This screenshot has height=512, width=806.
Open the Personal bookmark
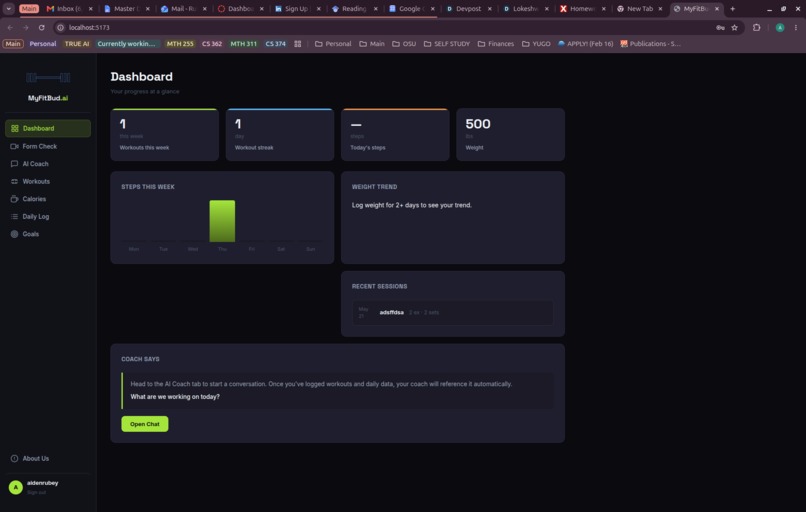pos(43,44)
